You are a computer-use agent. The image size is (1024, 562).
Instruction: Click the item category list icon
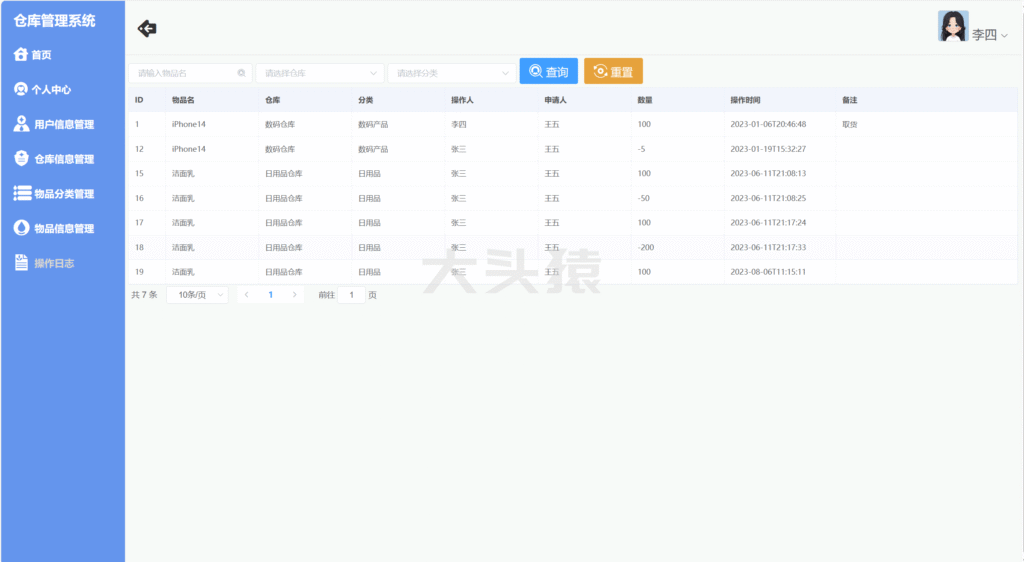22,193
